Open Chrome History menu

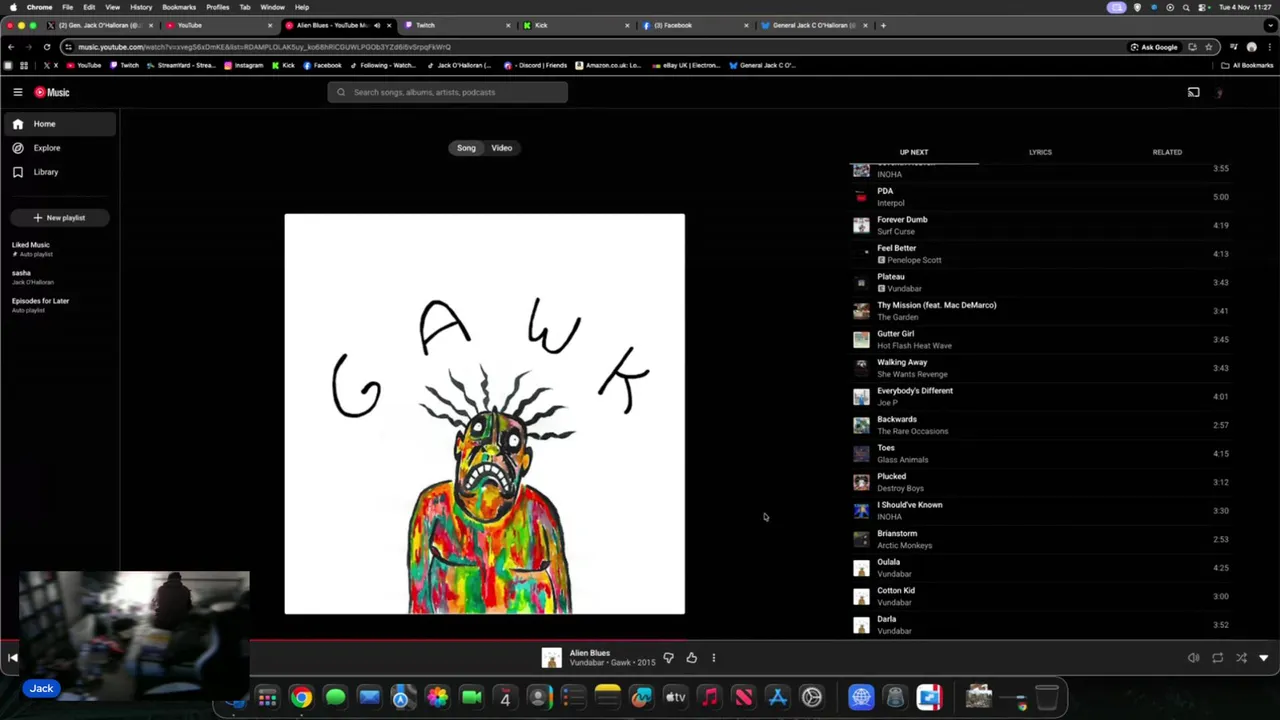point(141,7)
